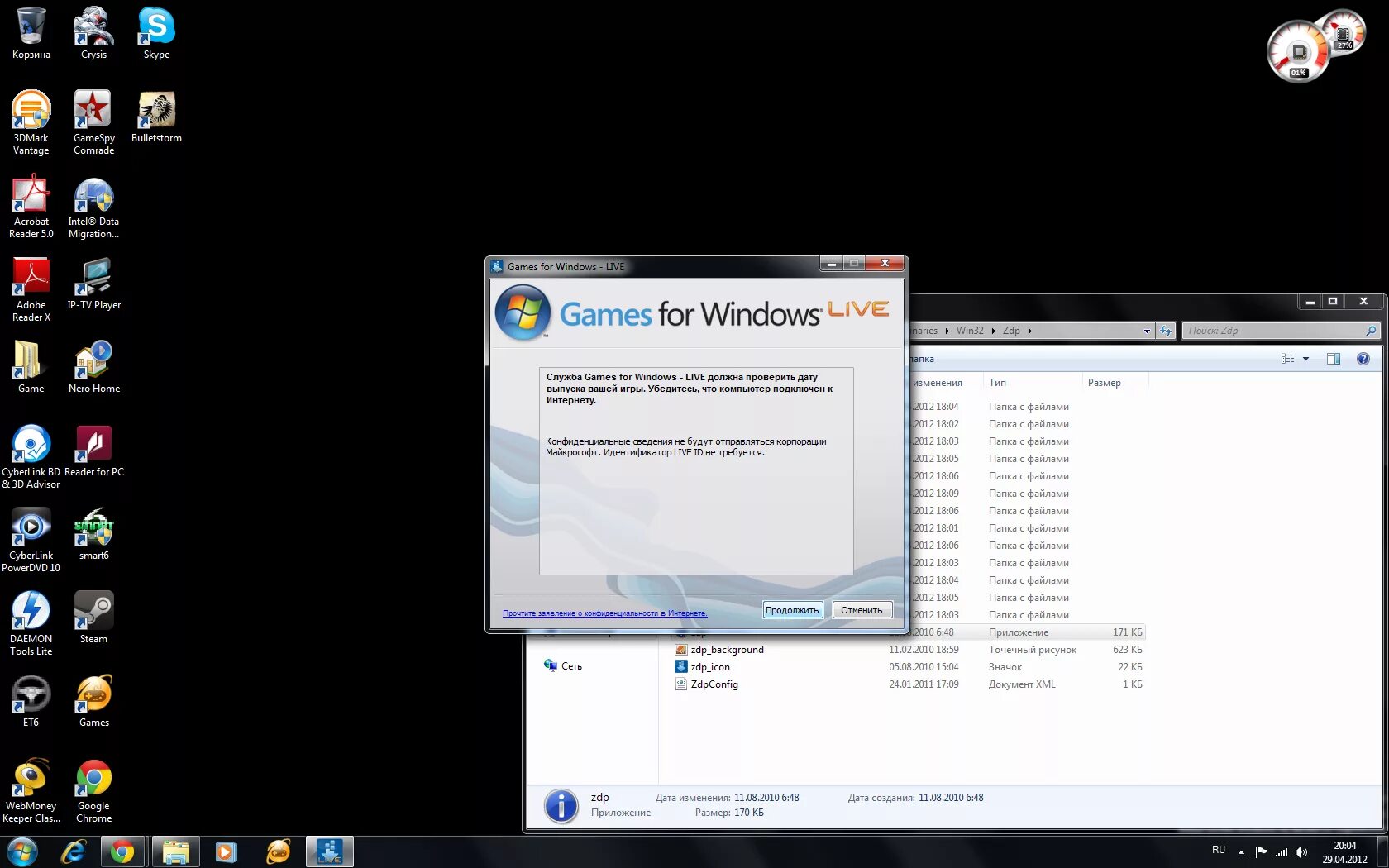Click the Отменить button in the dialog
Image resolution: width=1389 pixels, height=868 pixels.
click(x=862, y=610)
